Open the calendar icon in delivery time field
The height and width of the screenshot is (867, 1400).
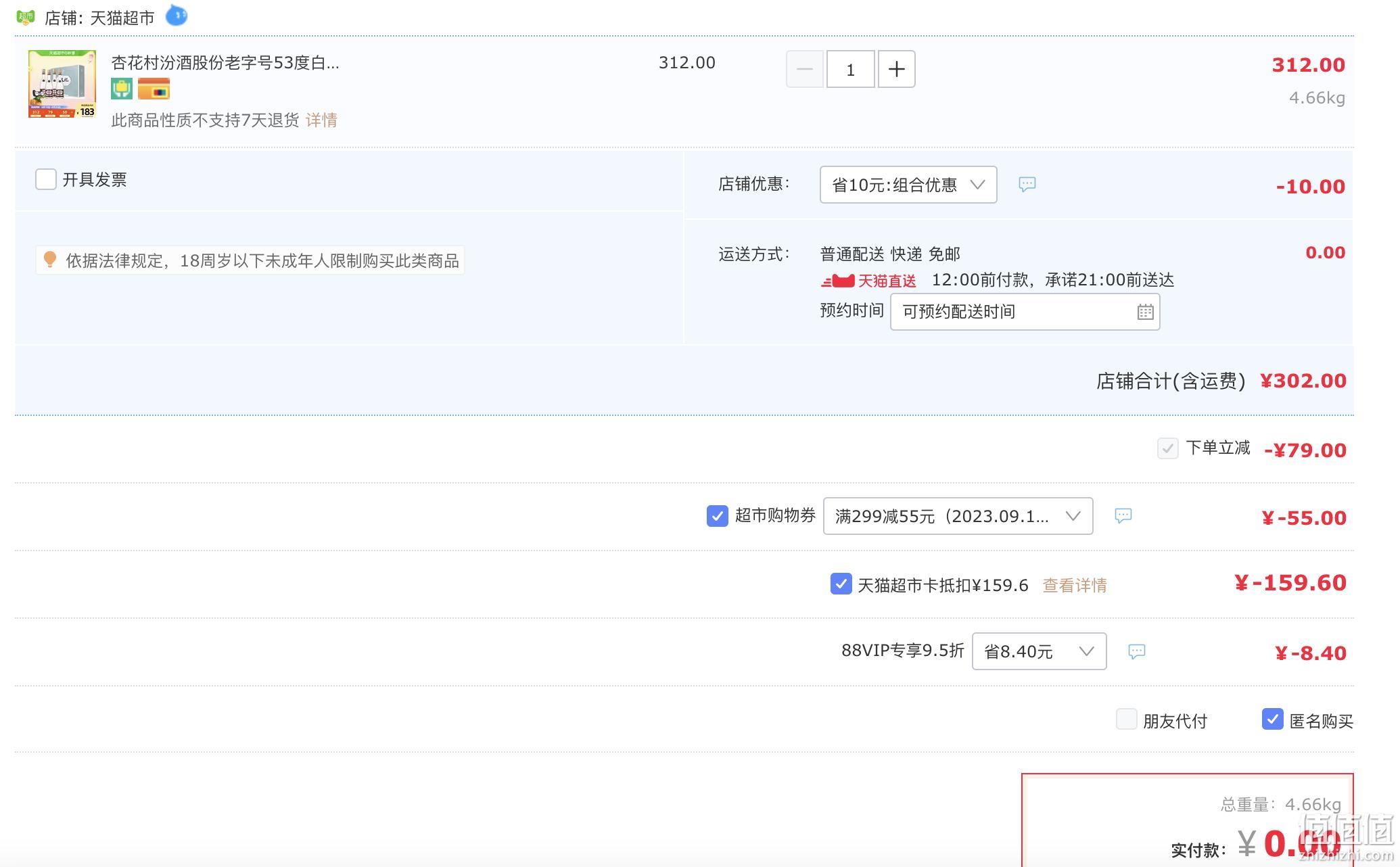(1145, 312)
